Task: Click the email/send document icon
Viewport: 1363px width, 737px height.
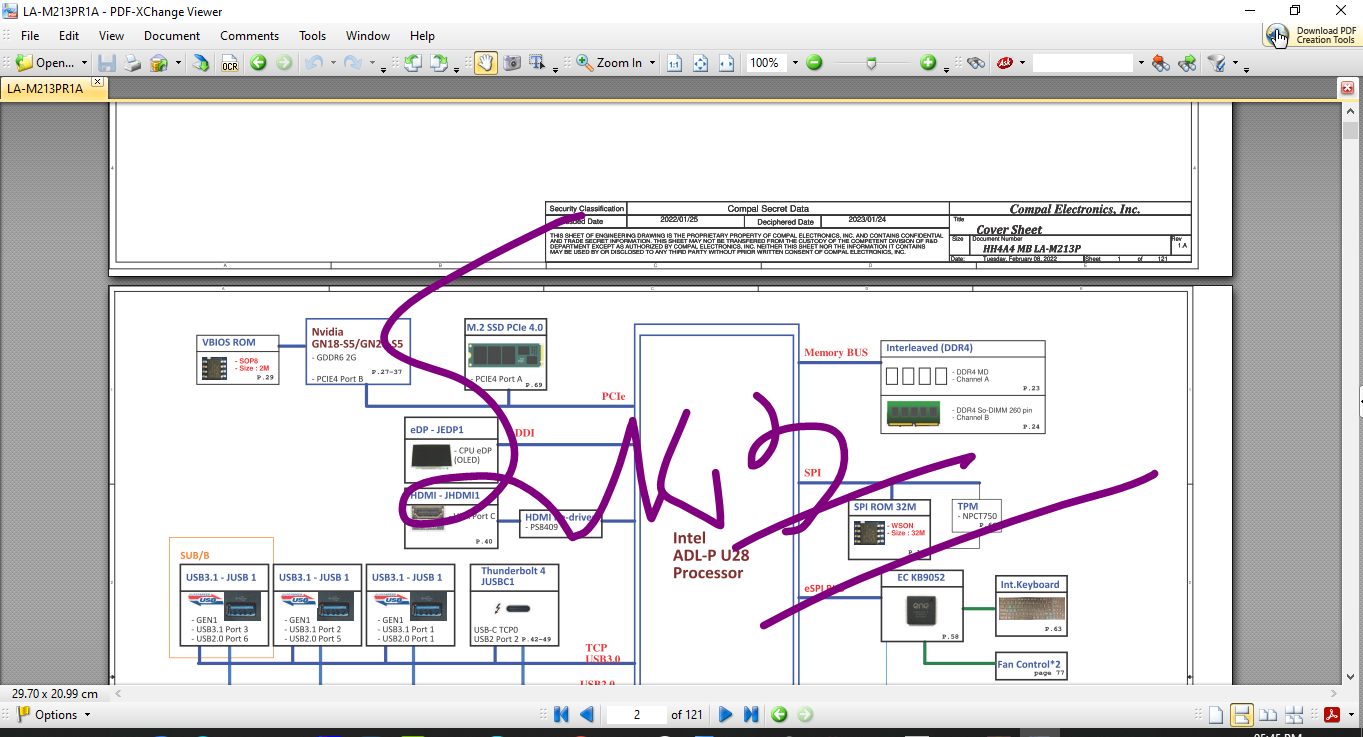Action: (x=159, y=63)
